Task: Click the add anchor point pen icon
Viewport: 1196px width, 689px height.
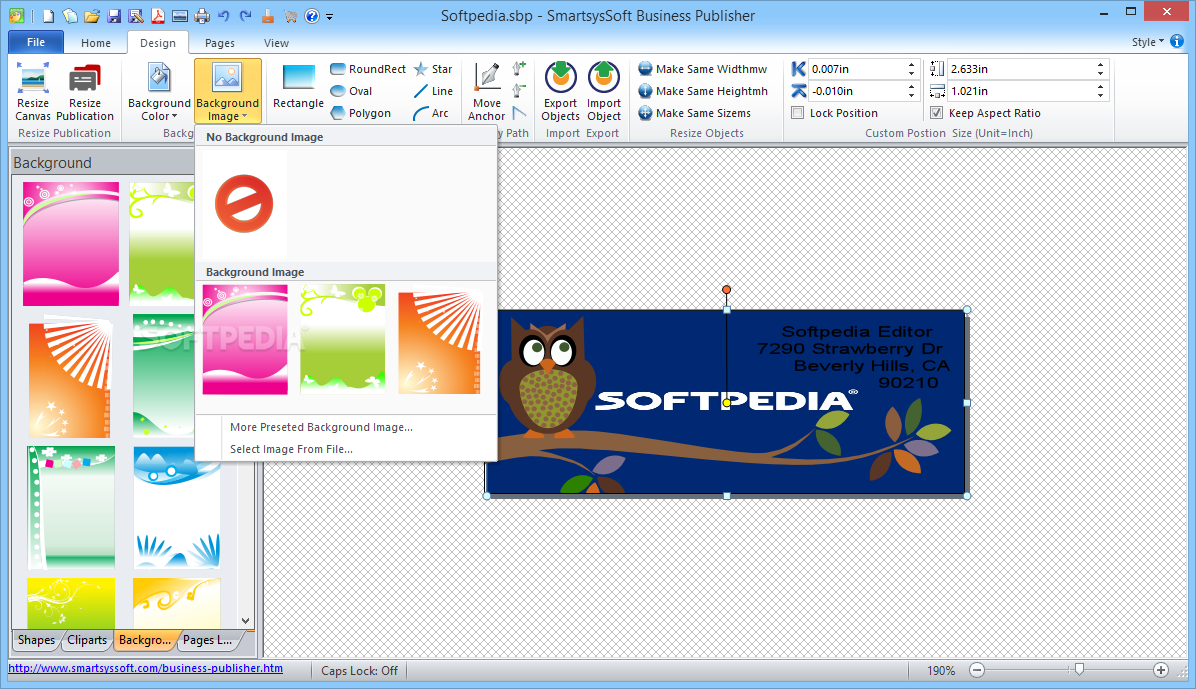Action: point(519,69)
